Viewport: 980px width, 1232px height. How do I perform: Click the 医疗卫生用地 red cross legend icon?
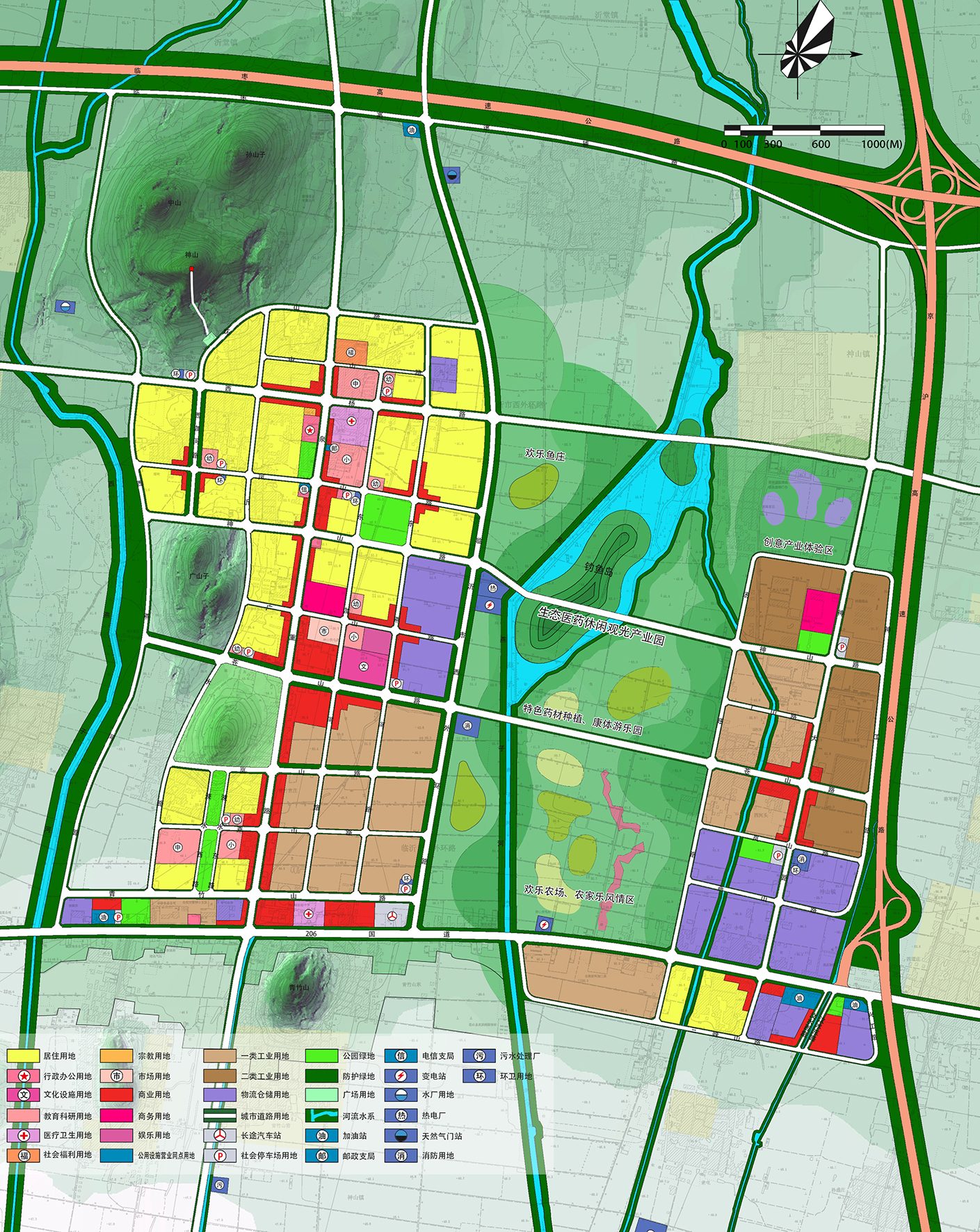pyautogui.click(x=24, y=1135)
